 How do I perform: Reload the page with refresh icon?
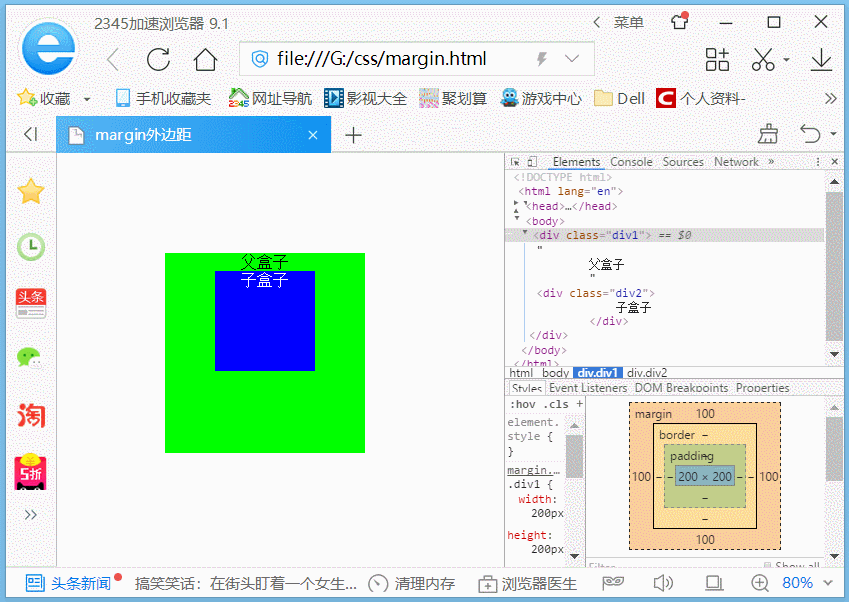158,60
